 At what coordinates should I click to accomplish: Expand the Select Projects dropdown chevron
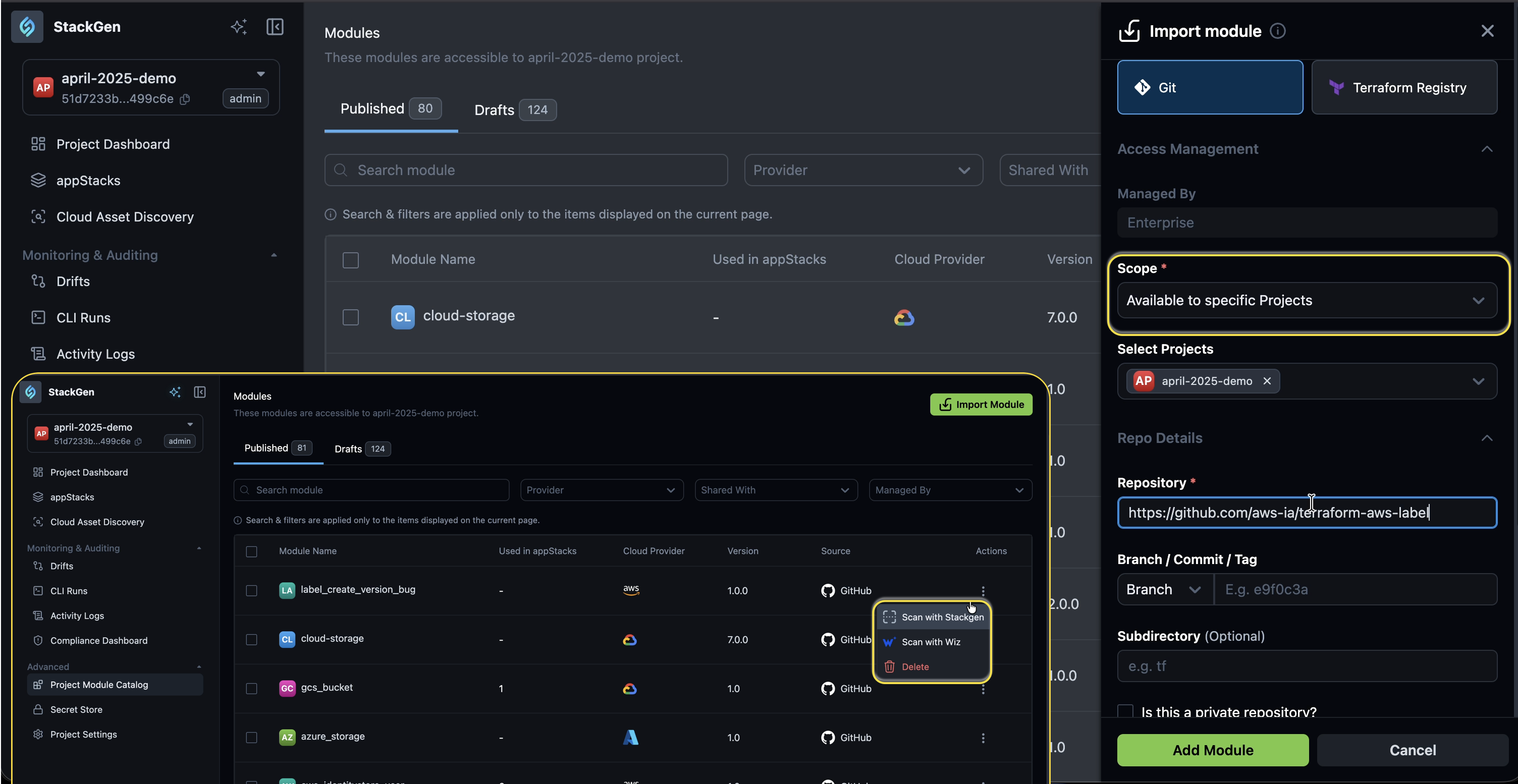click(x=1479, y=381)
